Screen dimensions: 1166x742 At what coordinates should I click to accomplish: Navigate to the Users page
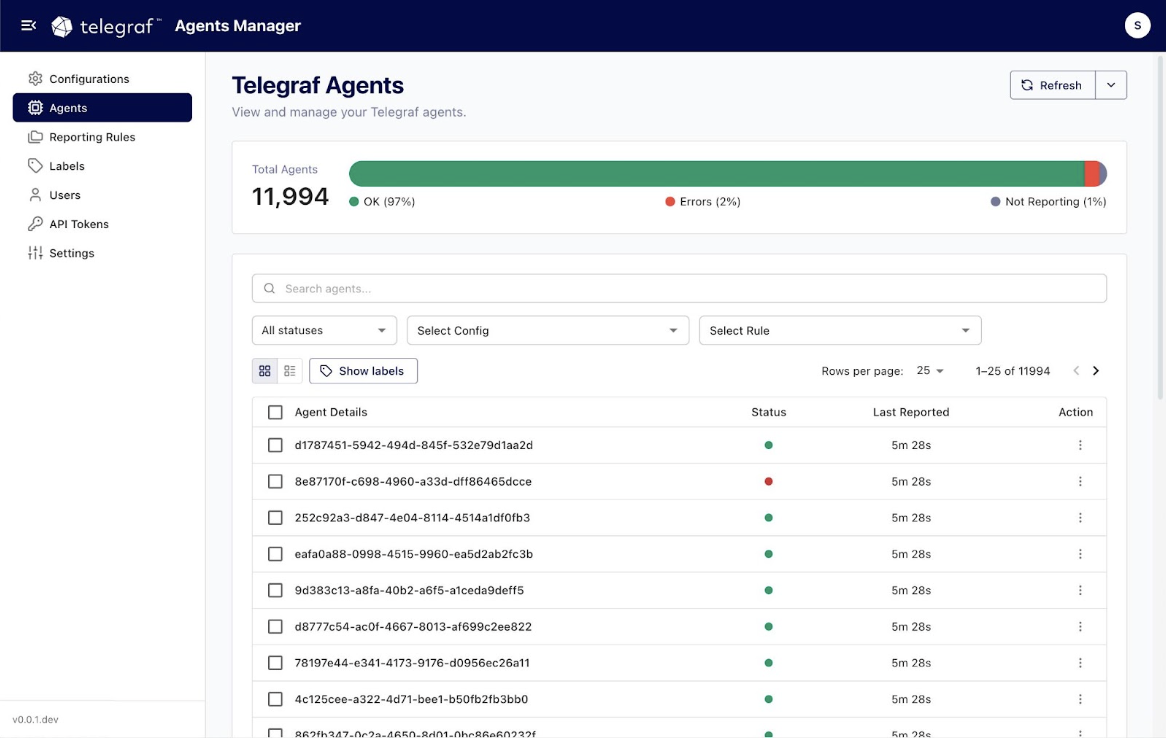point(102,195)
